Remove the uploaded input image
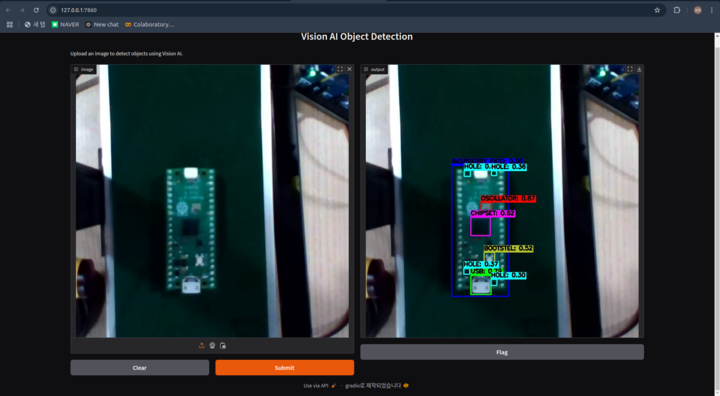 pyautogui.click(x=349, y=69)
